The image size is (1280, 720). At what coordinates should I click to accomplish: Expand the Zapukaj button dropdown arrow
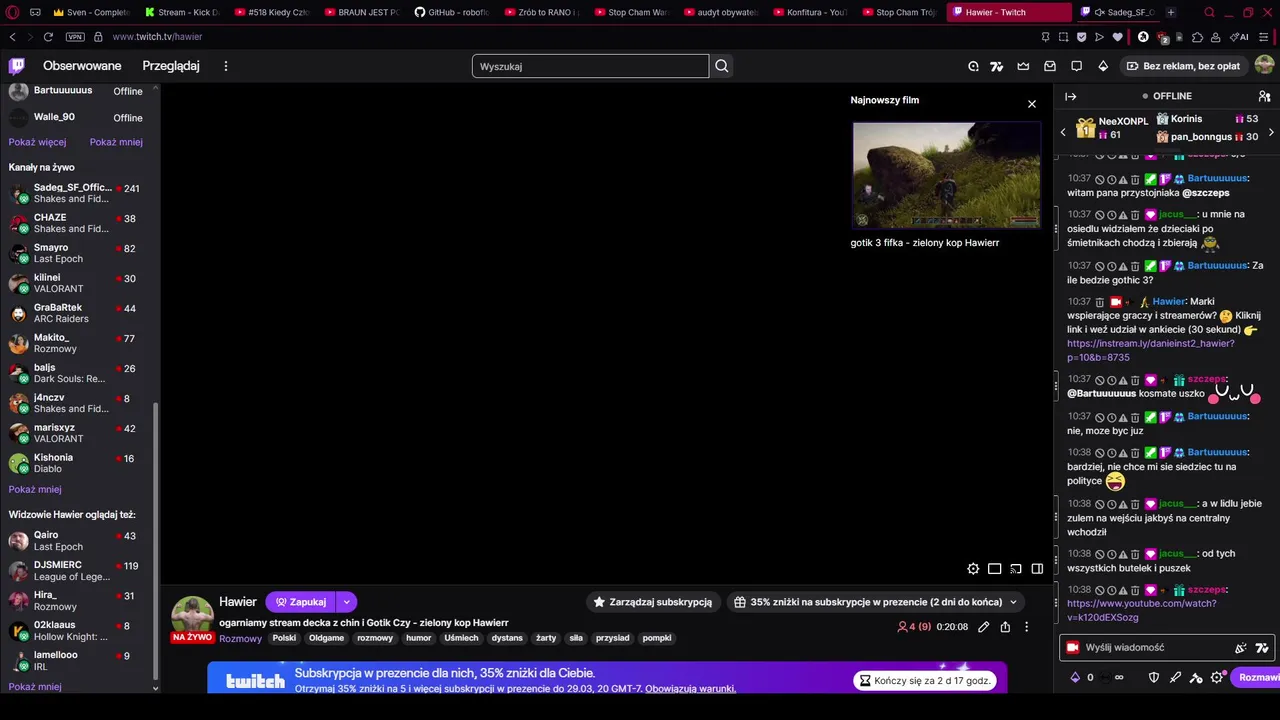click(346, 602)
